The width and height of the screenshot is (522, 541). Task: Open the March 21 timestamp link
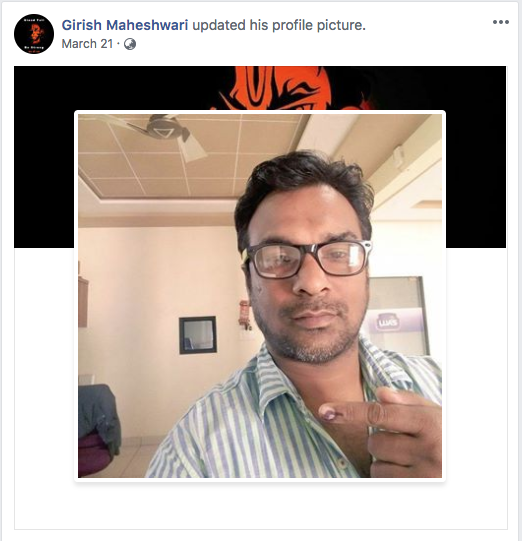pos(87,44)
